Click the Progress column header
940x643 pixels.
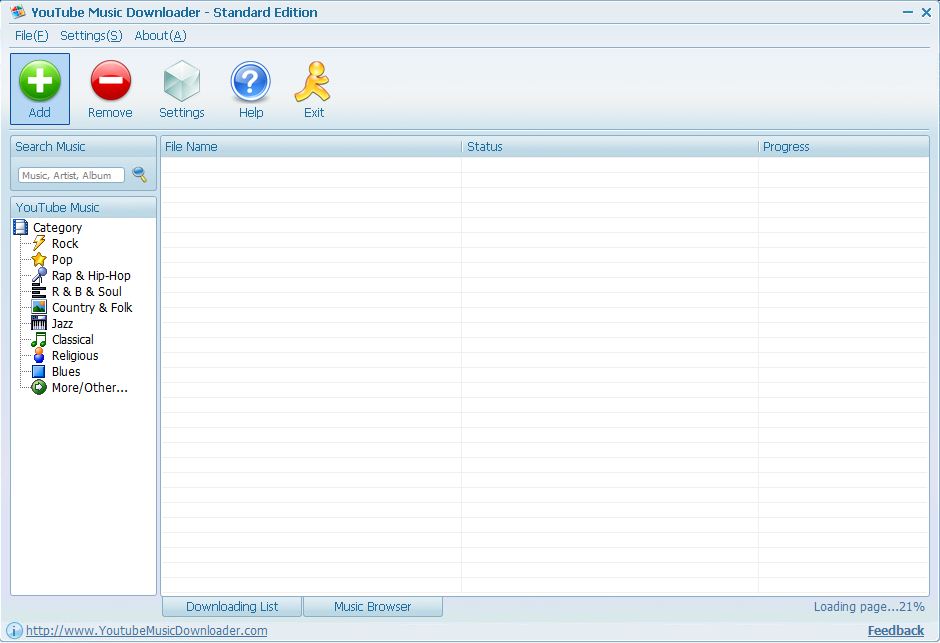843,147
